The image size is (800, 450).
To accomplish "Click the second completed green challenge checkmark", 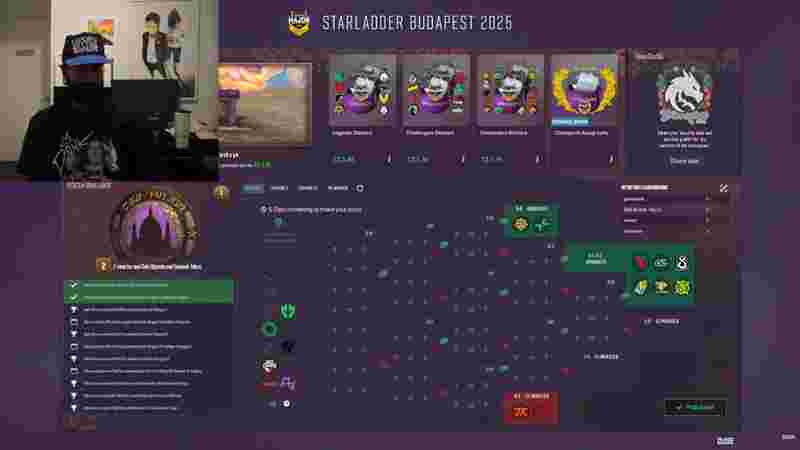I will point(74,297).
